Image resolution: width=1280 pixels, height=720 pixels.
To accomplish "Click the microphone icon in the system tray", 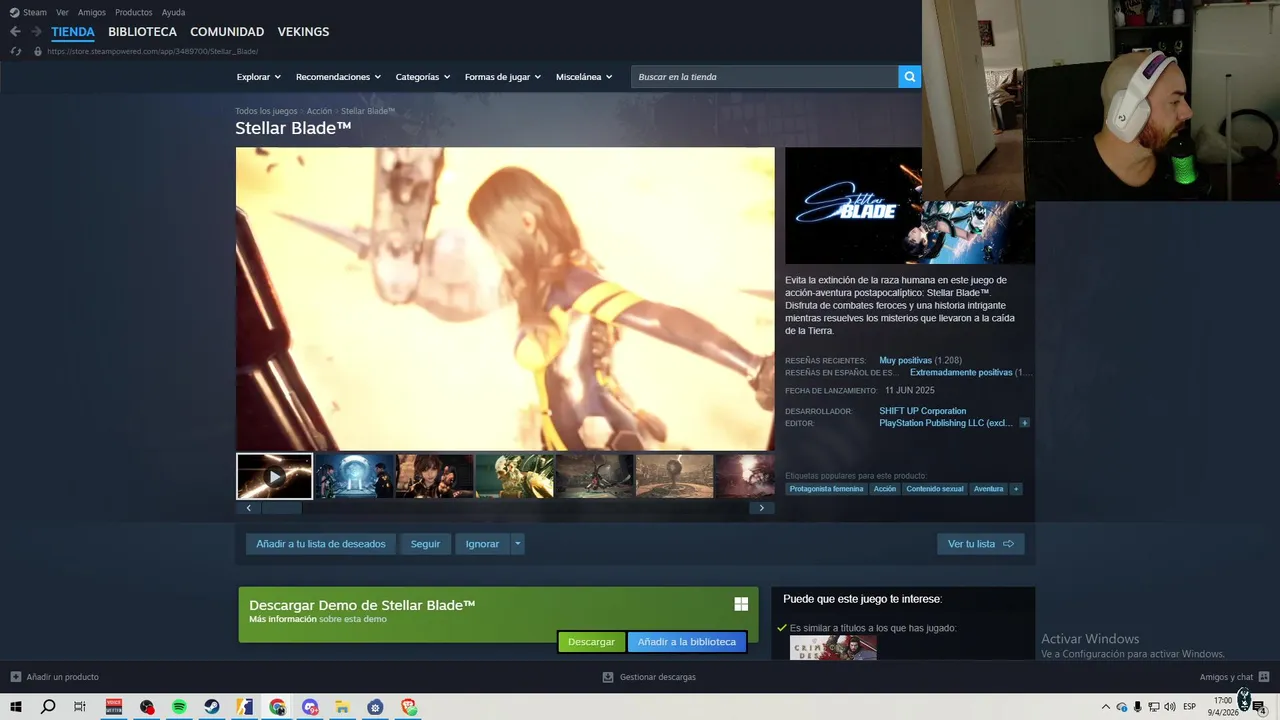I will coord(1137,707).
